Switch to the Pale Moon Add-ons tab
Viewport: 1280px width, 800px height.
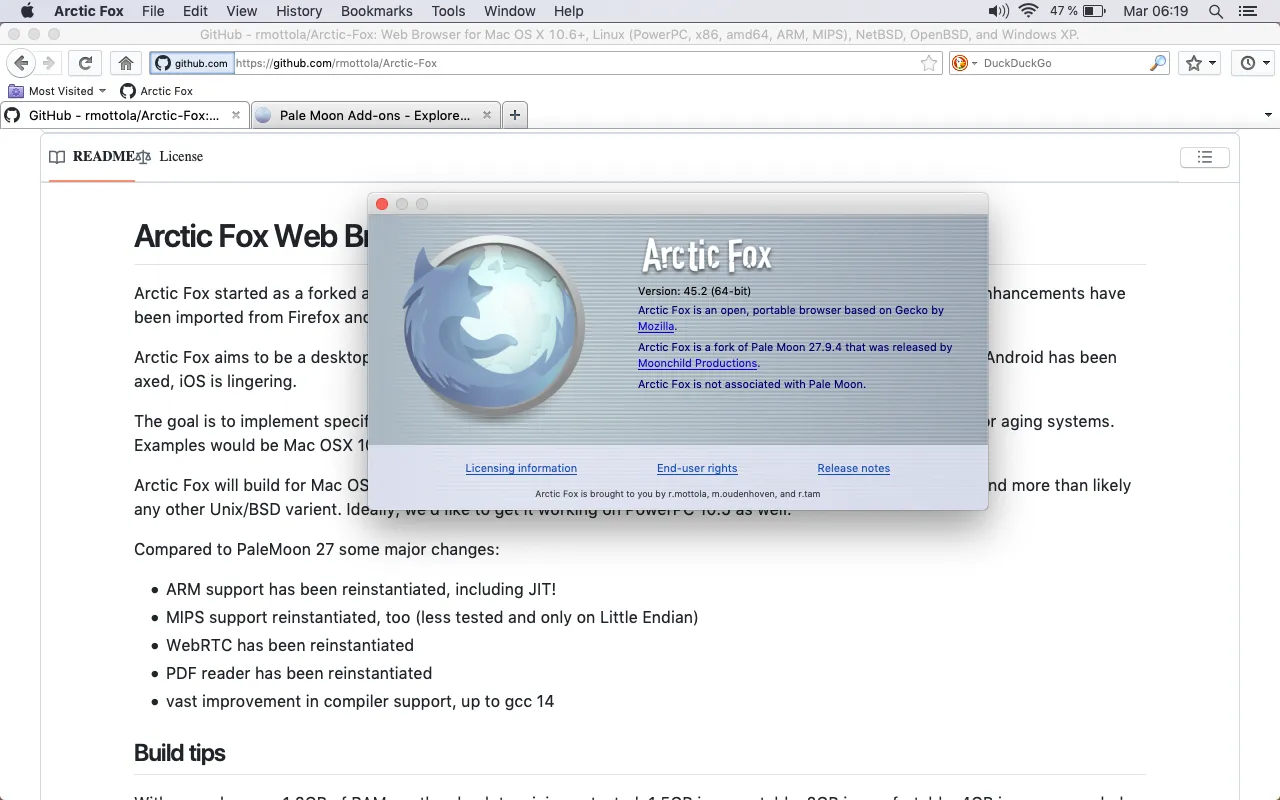[x=370, y=115]
